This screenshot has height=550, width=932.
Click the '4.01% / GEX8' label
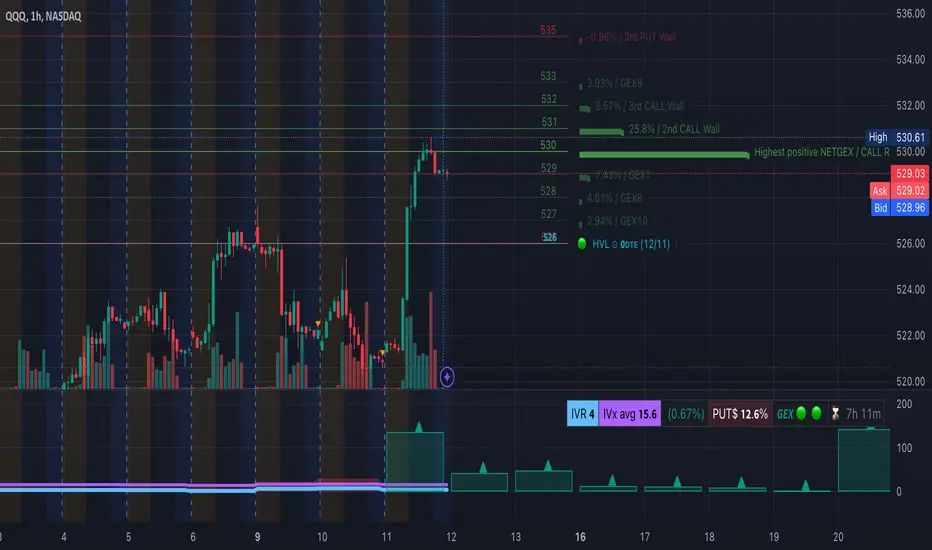(x=615, y=198)
